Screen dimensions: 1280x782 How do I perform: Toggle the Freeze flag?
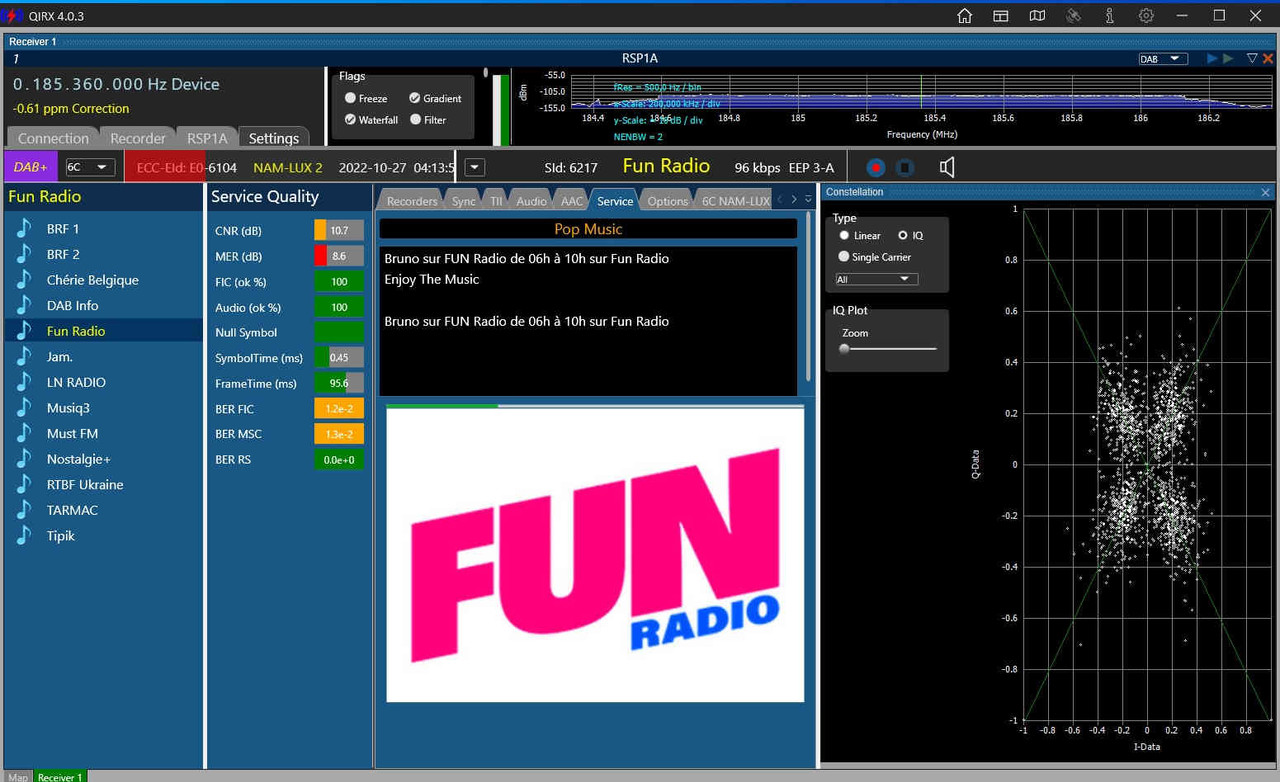pos(350,98)
